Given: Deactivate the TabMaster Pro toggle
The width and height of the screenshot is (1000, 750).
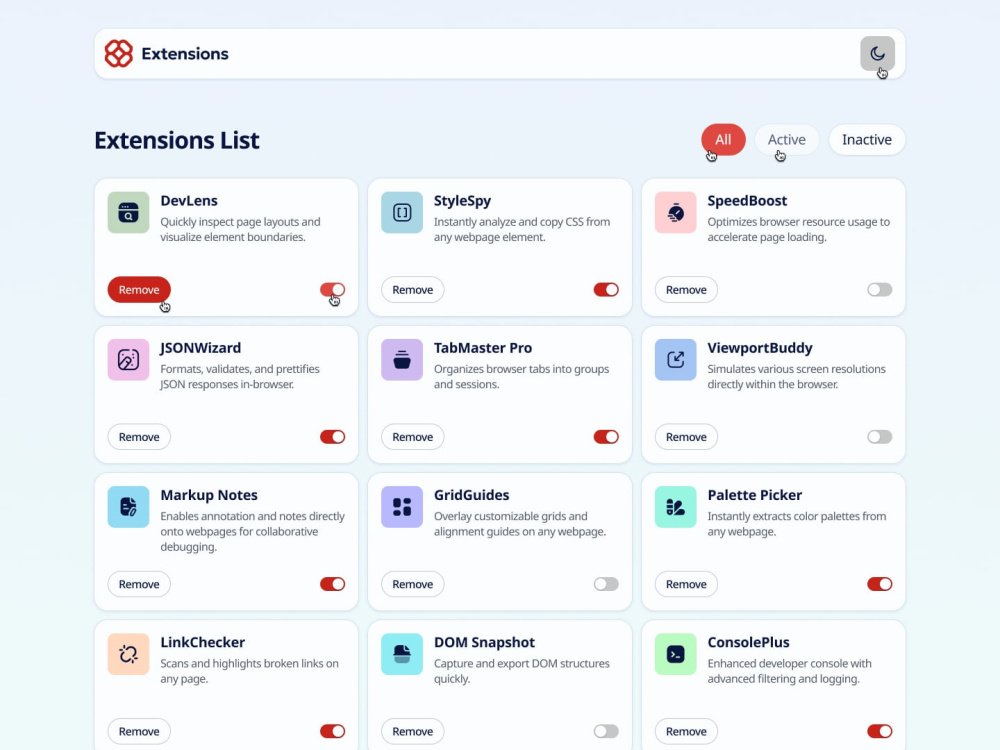Looking at the screenshot, I should tap(606, 437).
